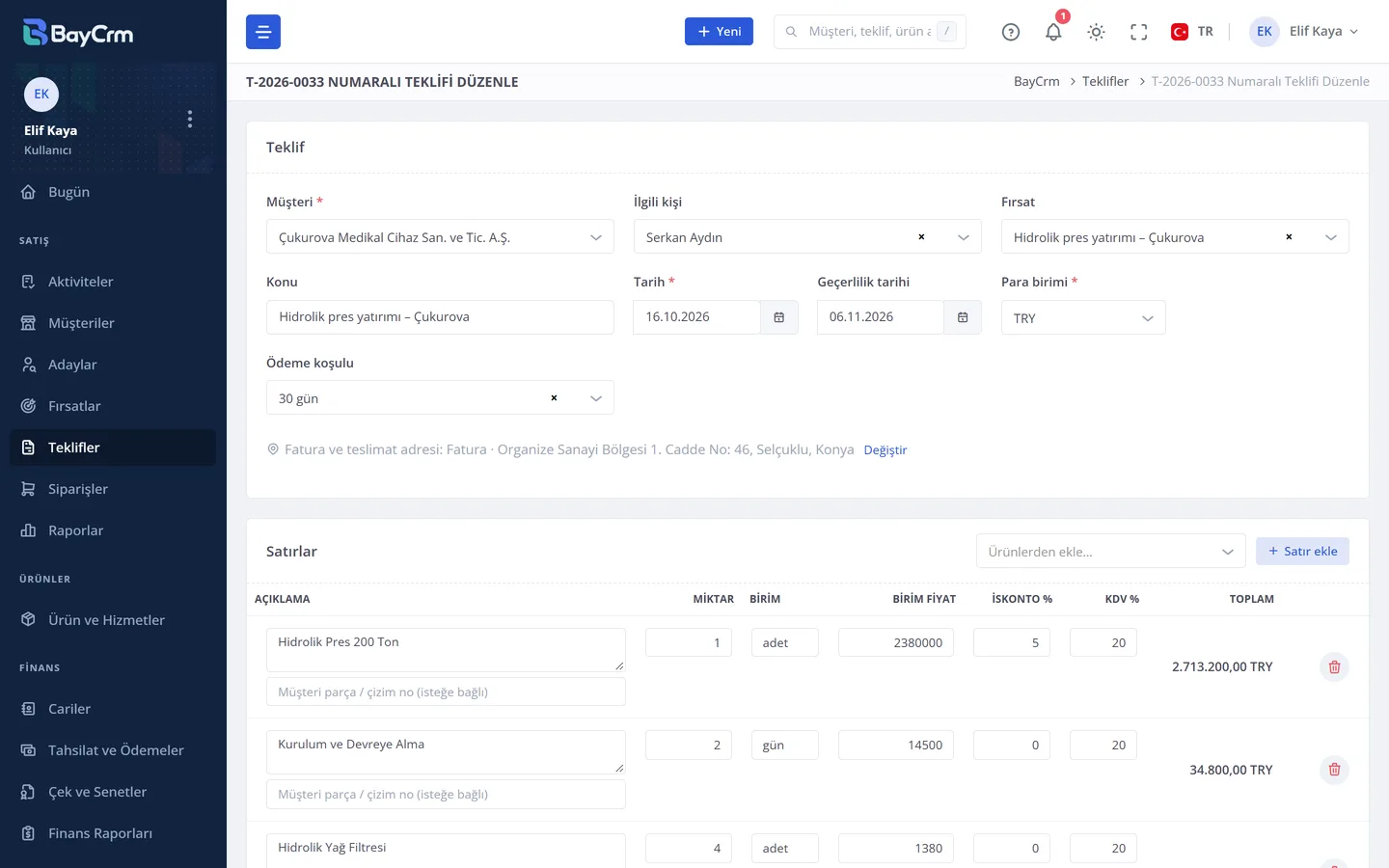Image resolution: width=1389 pixels, height=868 pixels.
Task: Click part number field under Kurulum row
Action: 446,795
